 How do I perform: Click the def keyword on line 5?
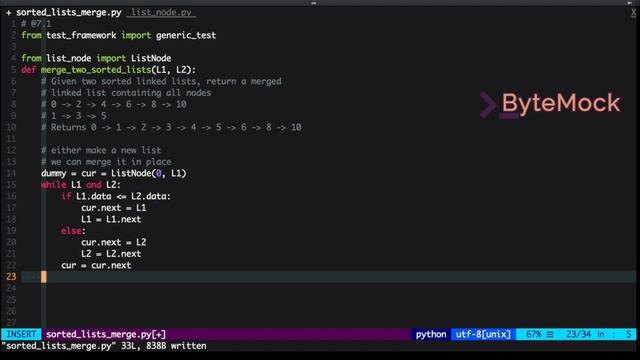(29, 70)
